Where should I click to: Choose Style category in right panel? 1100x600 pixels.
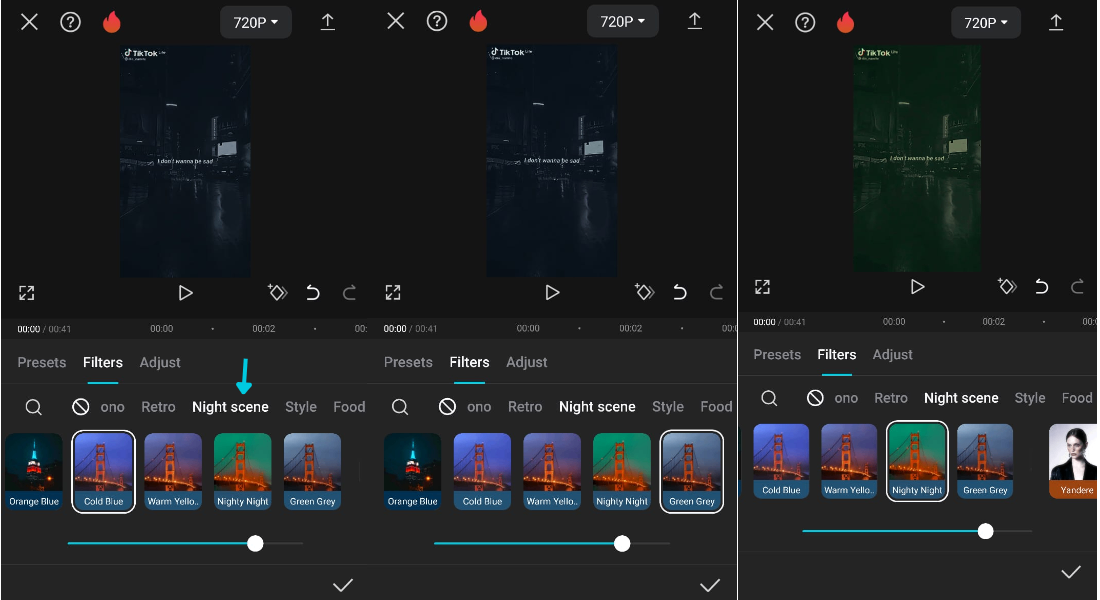pyautogui.click(x=1030, y=398)
